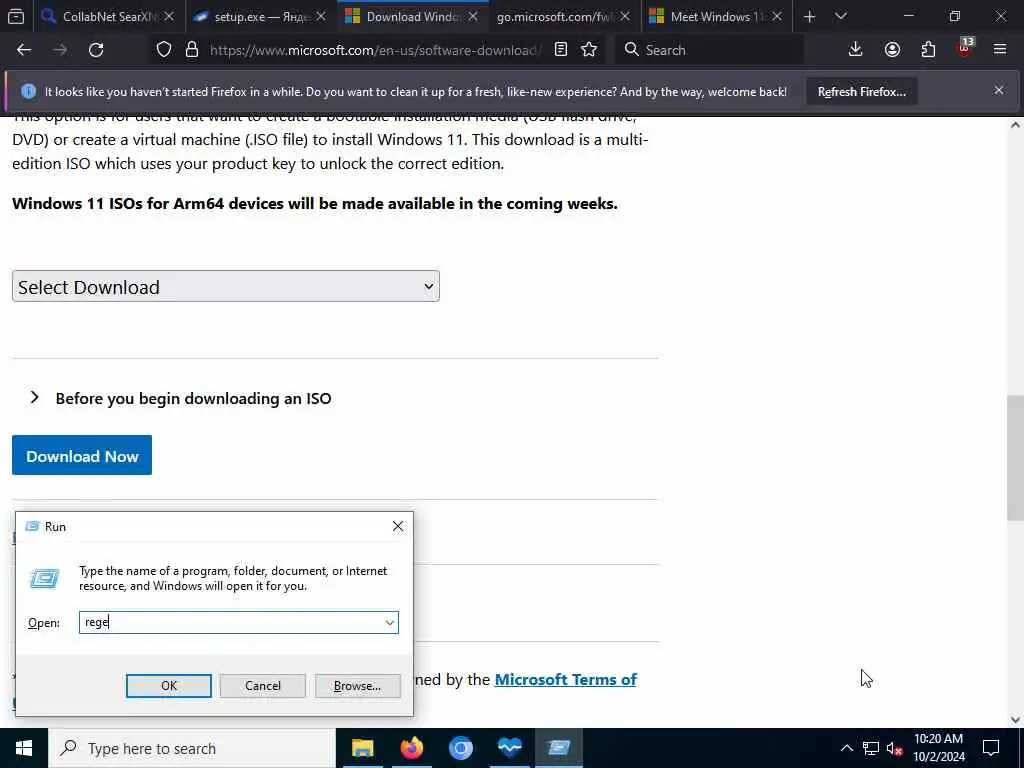1024x768 pixels.
Task: Reload the page with the refresh icon
Action: point(96,50)
